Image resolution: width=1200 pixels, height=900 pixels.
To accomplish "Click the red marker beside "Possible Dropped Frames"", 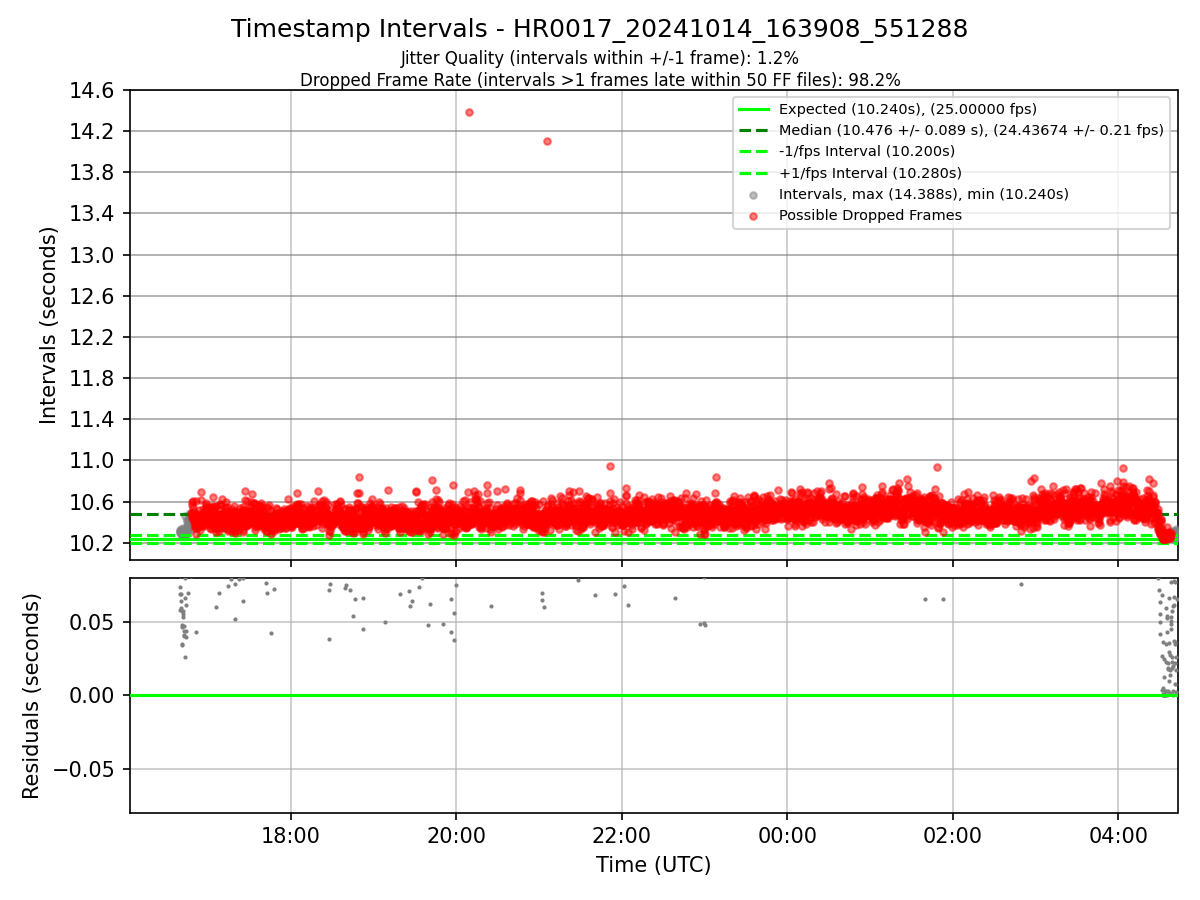I will pos(753,215).
